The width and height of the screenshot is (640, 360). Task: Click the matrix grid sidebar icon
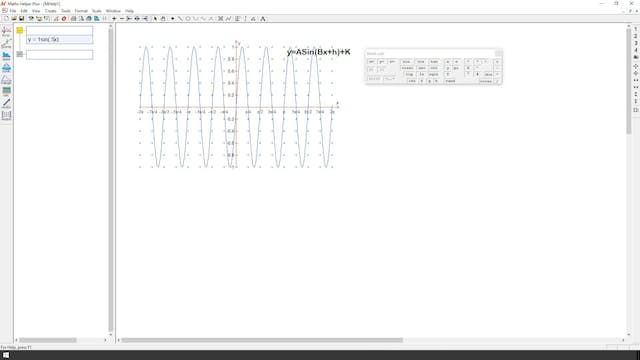click(6, 115)
